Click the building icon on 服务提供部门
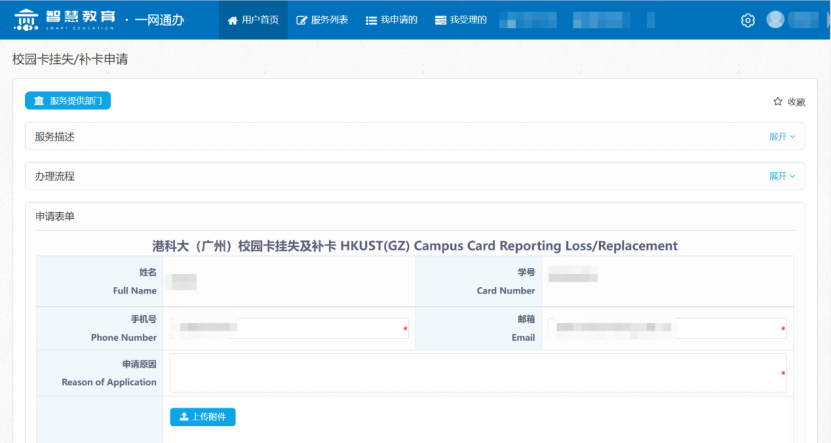Screen dimensions: 831x443 (39, 101)
